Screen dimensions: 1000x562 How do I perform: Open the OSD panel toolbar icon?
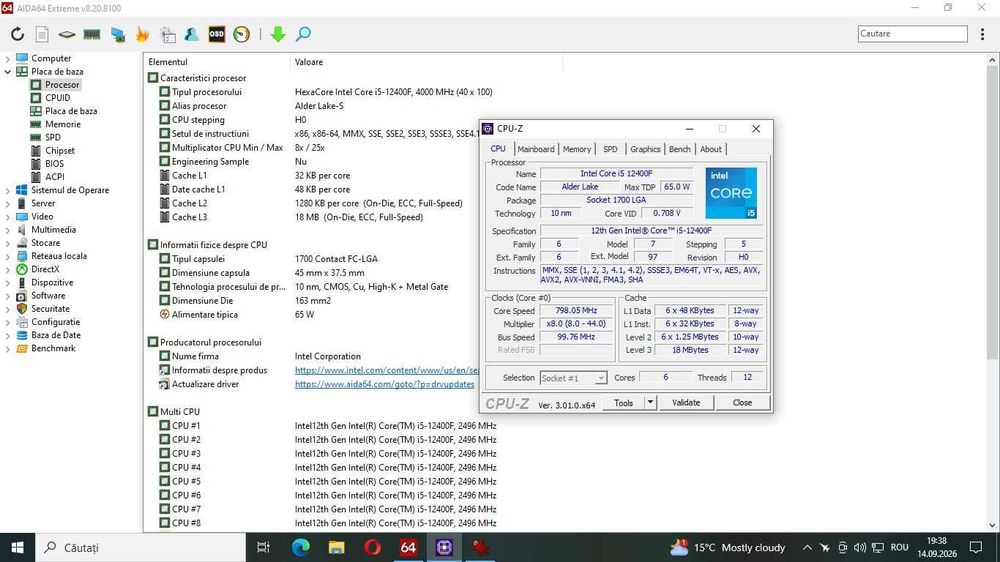217,34
